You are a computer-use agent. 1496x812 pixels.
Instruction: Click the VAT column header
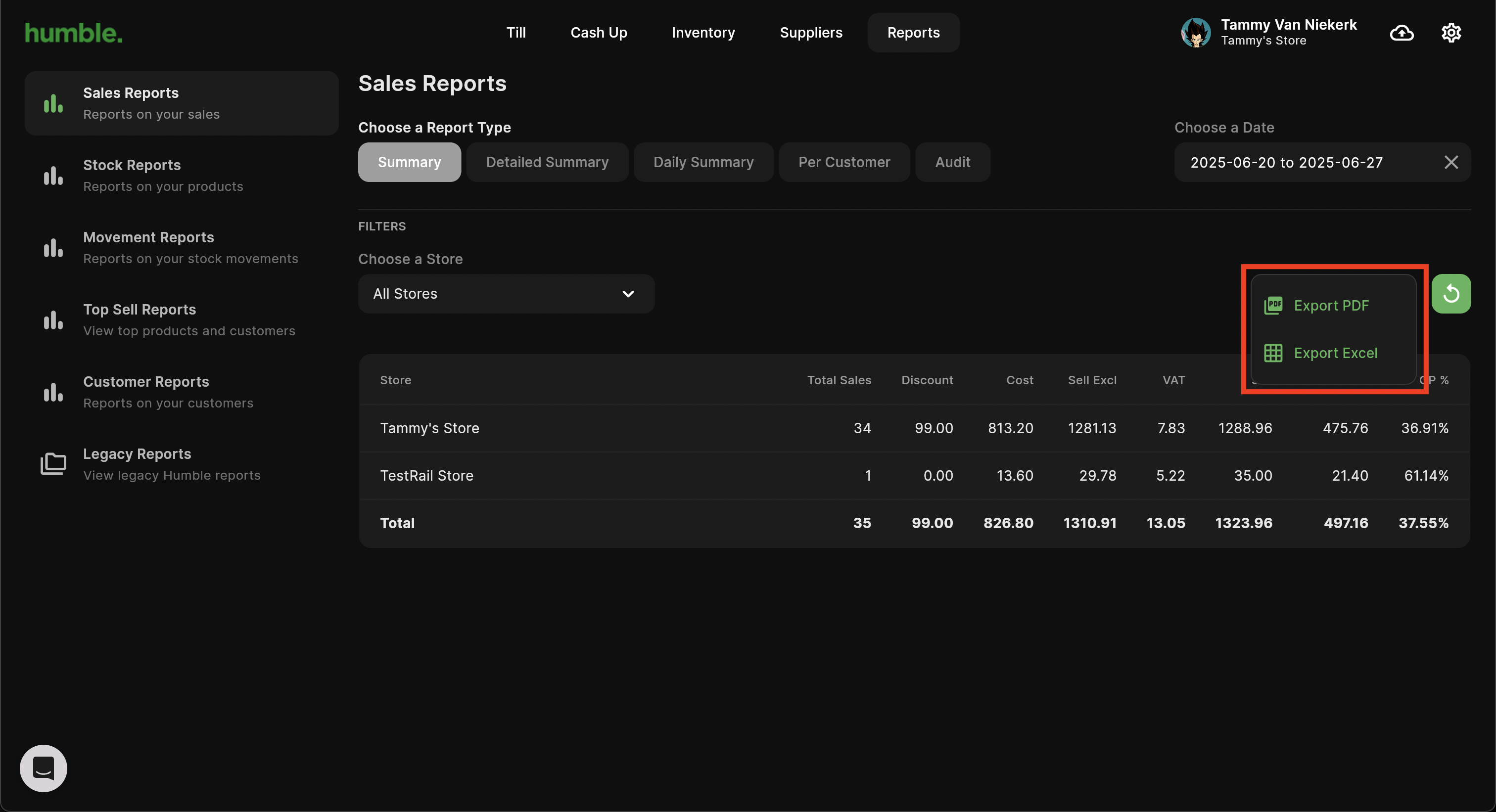(x=1173, y=380)
